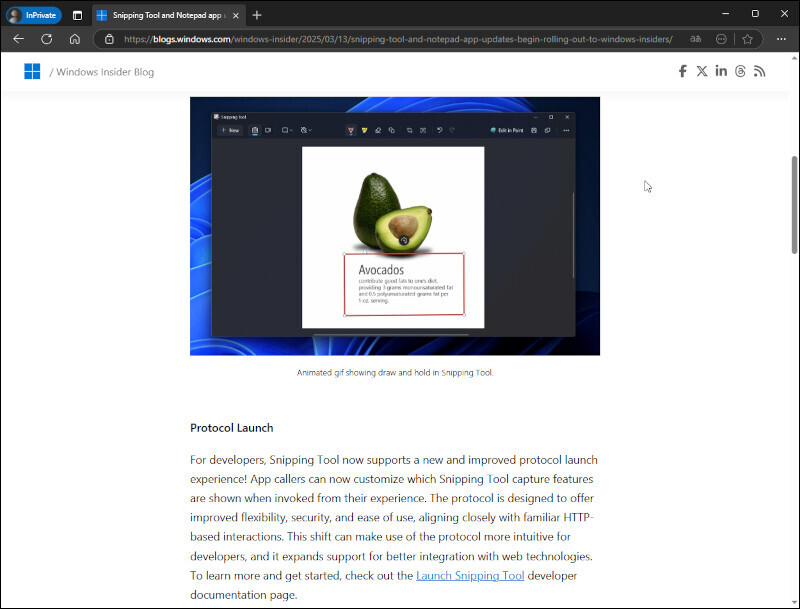Minimize the browser window
This screenshot has height=609, width=800.
726,14
